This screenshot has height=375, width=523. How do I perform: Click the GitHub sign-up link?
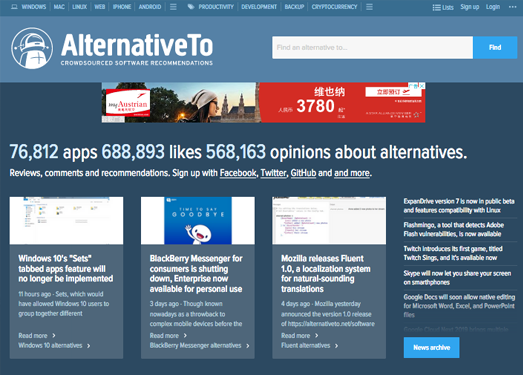(303, 173)
